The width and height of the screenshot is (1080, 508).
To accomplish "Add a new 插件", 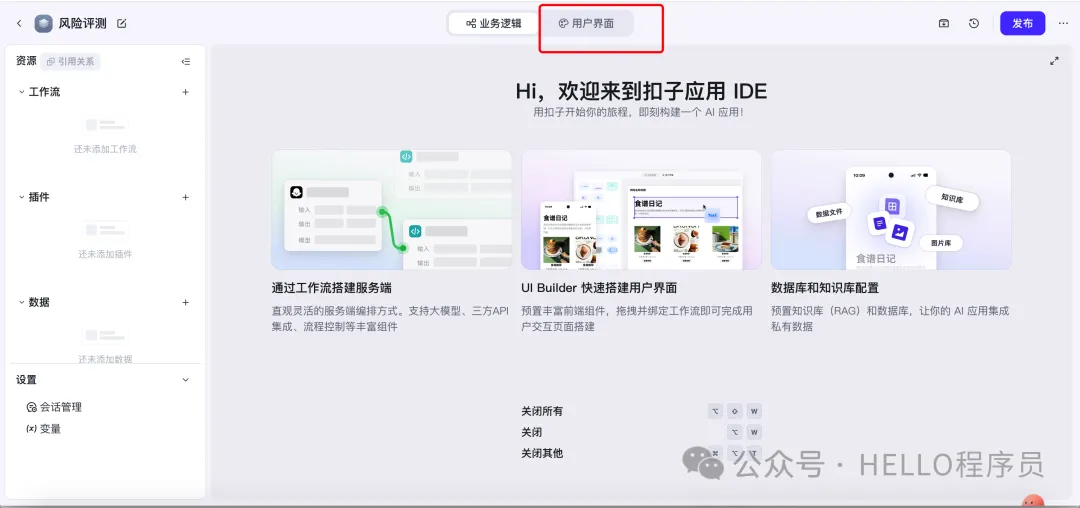I will pos(185,197).
